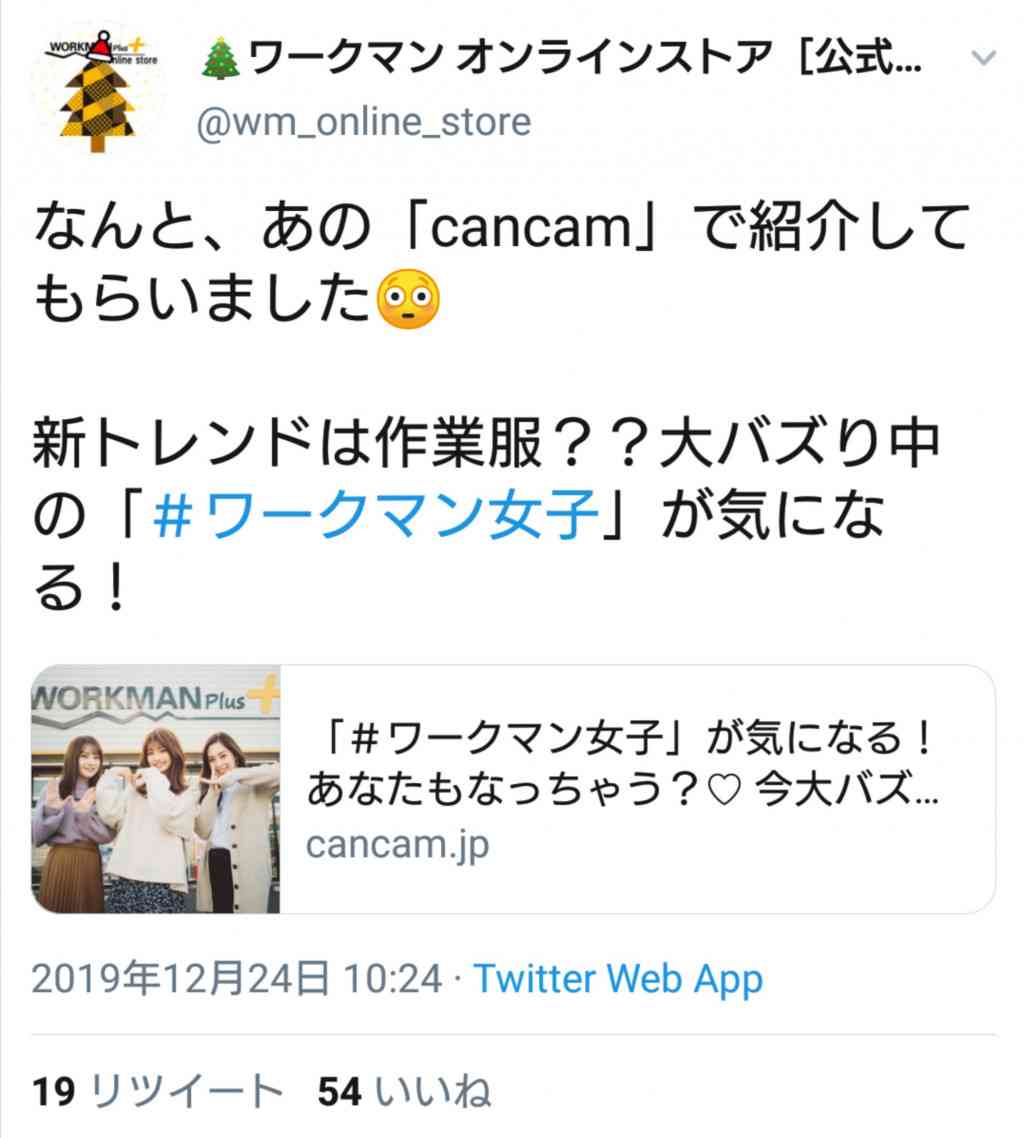Screen dimensions: 1024x1138
Task: Click tweet line なんと、あの「cancam」で紹介して
Action: coord(502,226)
